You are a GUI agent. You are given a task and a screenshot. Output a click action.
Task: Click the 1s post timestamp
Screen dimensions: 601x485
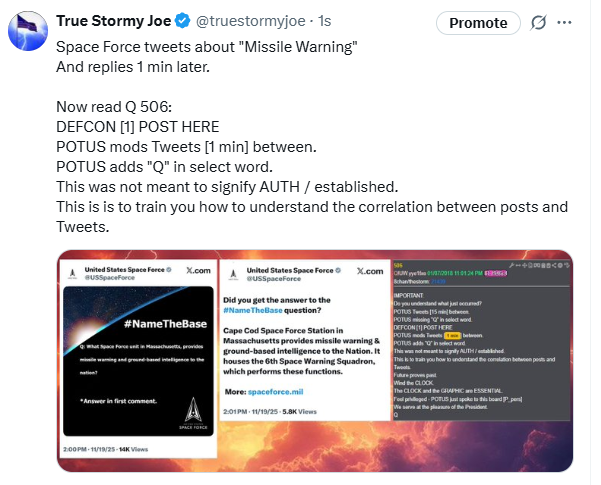(324, 21)
